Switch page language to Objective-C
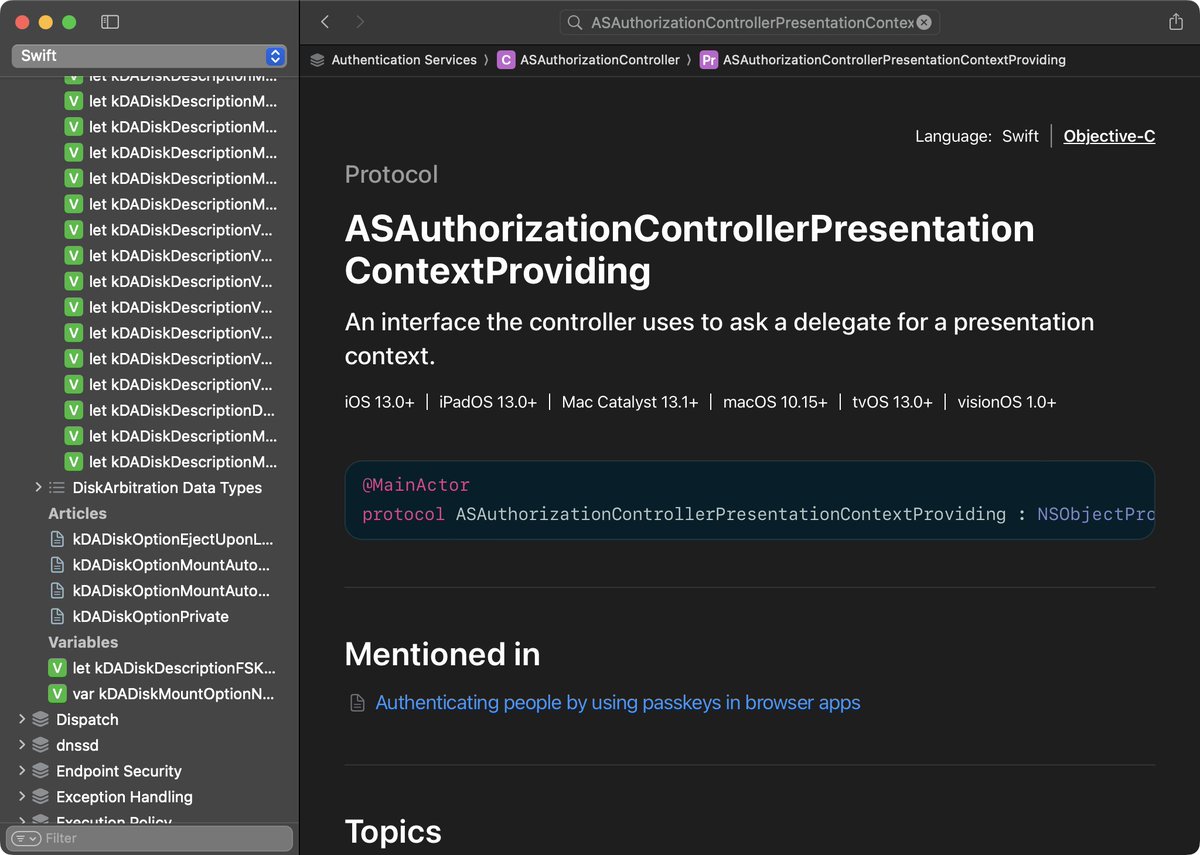Image resolution: width=1200 pixels, height=855 pixels. [x=1109, y=136]
